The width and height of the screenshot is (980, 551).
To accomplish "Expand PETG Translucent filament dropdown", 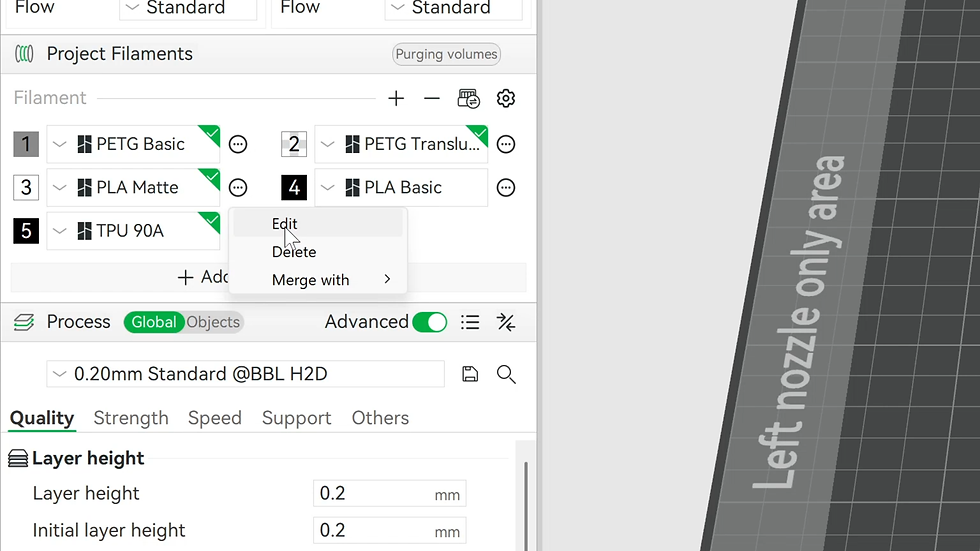I will (328, 144).
